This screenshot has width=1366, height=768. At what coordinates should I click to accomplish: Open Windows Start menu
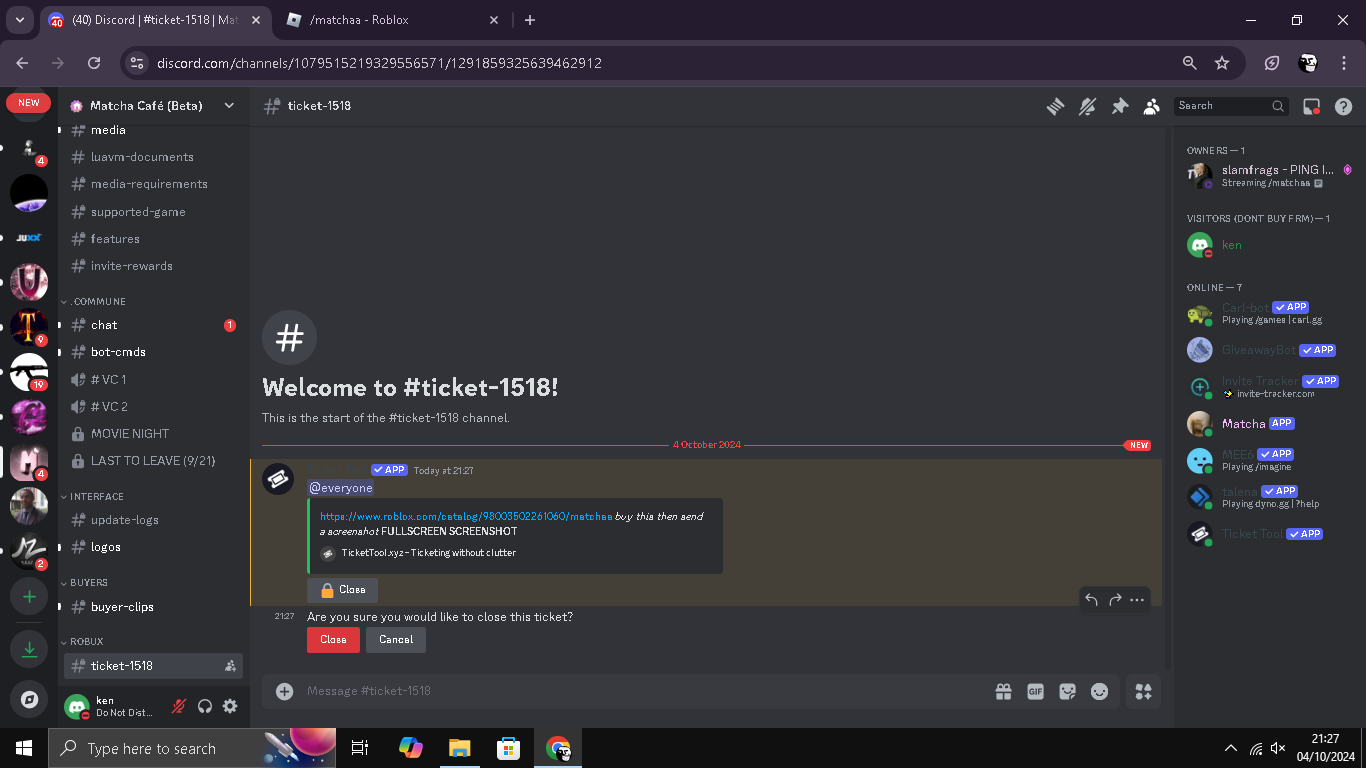pos(24,748)
